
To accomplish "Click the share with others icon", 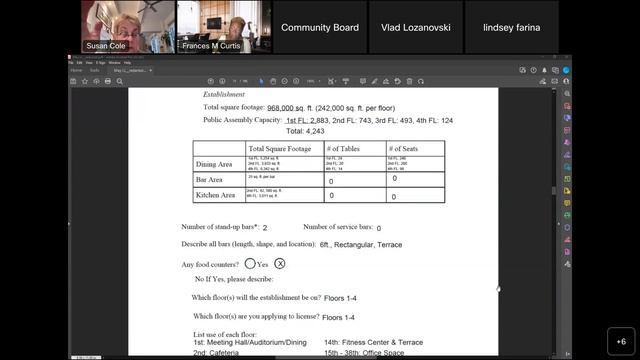I will 566,81.
